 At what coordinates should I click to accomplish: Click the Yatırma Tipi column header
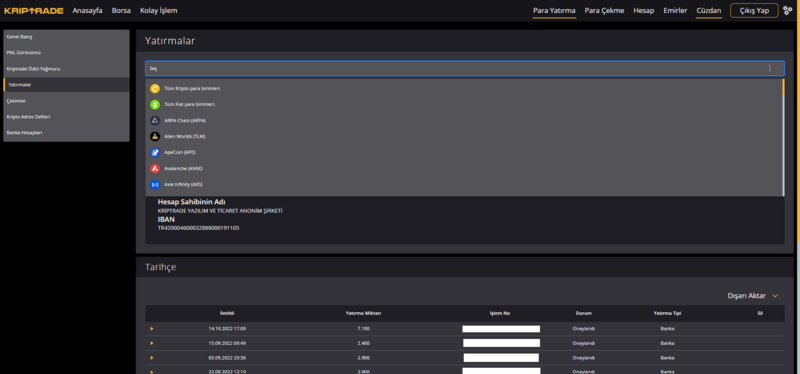pyautogui.click(x=668, y=313)
